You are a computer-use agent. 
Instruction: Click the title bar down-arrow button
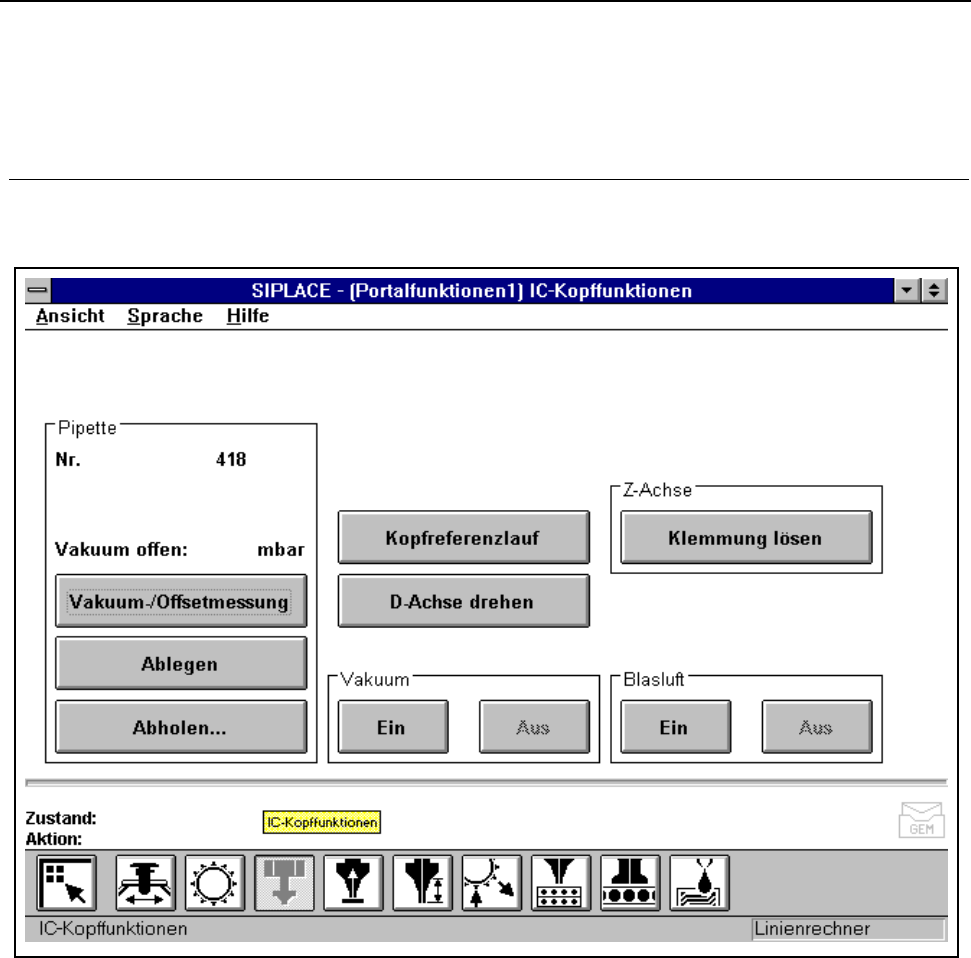907,290
